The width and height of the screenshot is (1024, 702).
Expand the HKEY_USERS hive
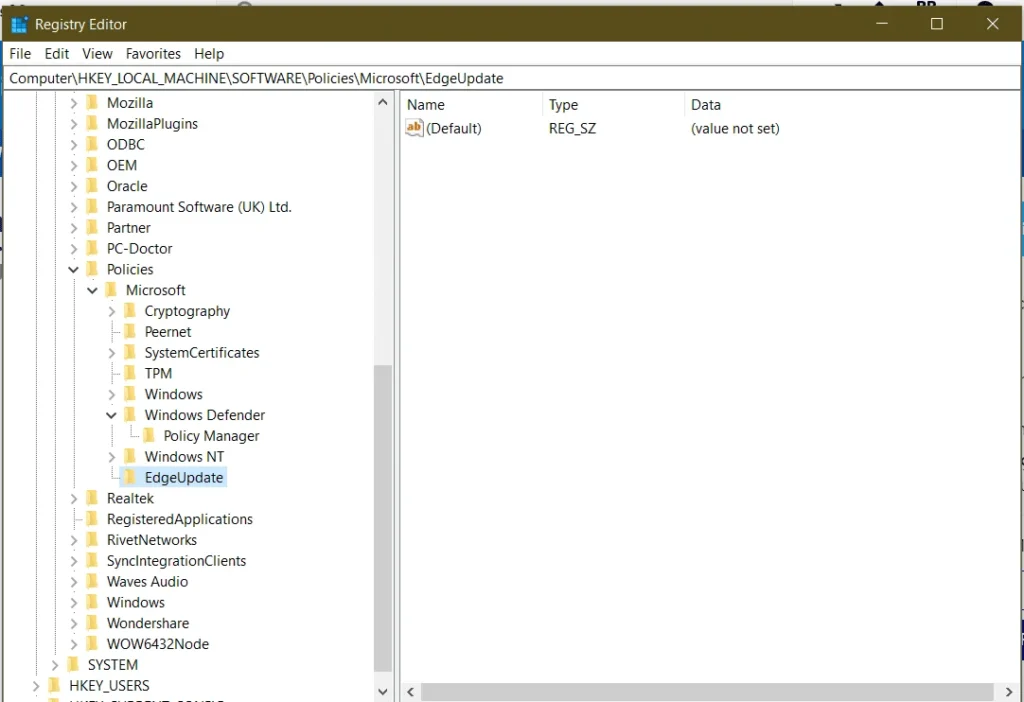[35, 686]
